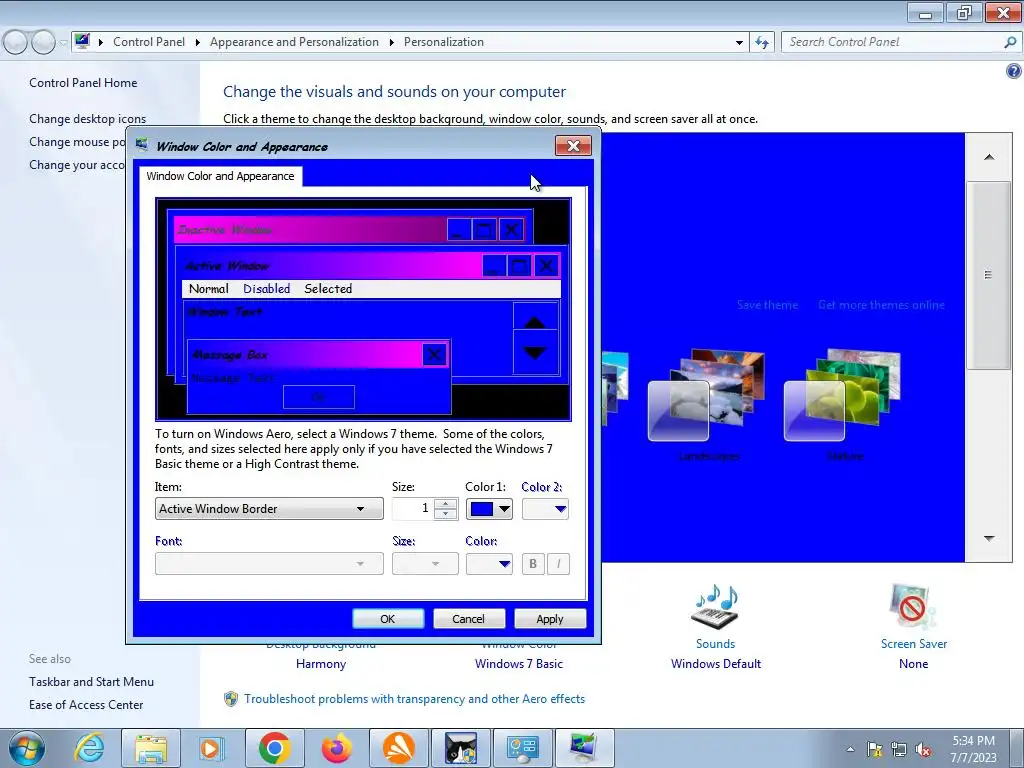1024x768 pixels.
Task: Click the Apply button
Action: click(x=550, y=618)
